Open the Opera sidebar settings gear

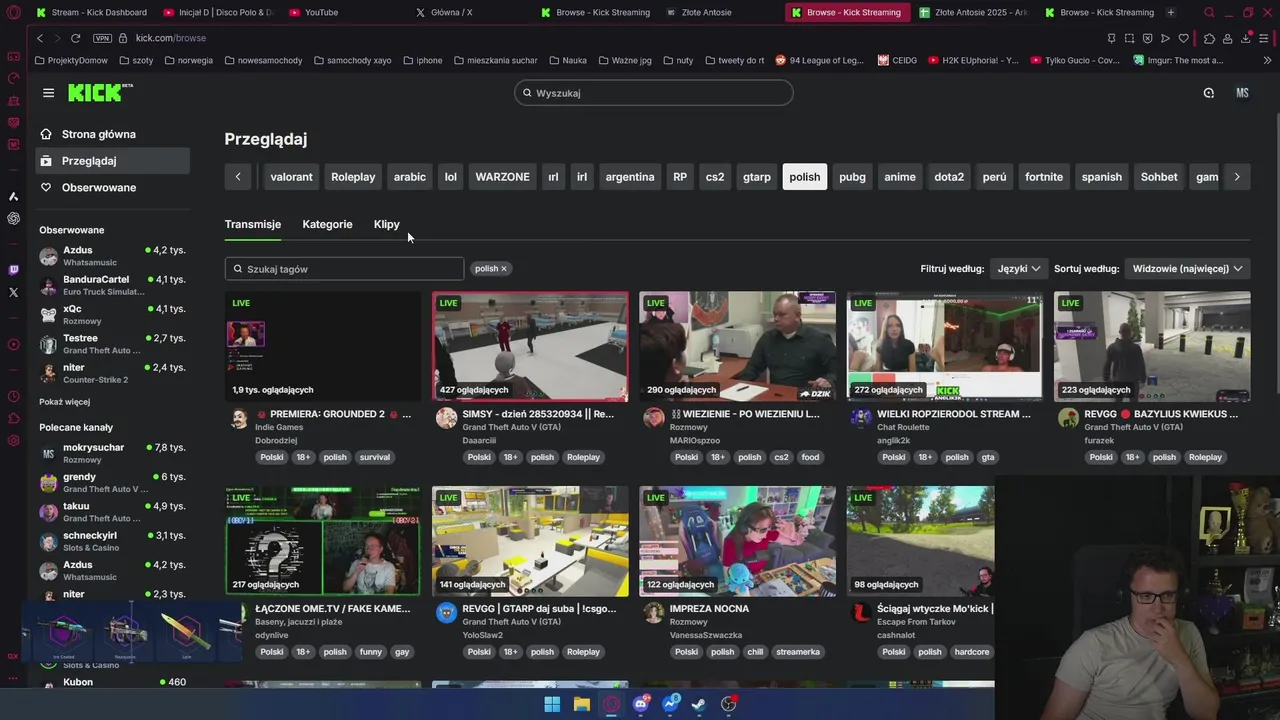point(13,440)
